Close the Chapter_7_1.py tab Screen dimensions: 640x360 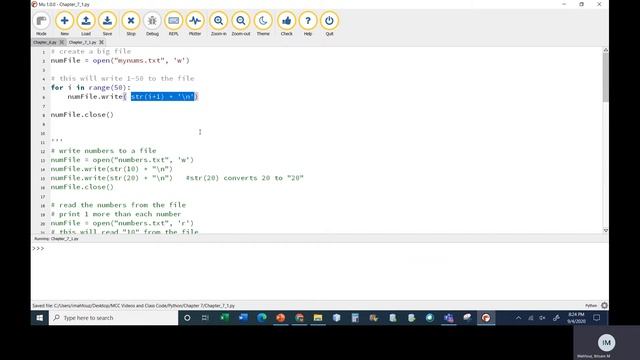click(102, 42)
